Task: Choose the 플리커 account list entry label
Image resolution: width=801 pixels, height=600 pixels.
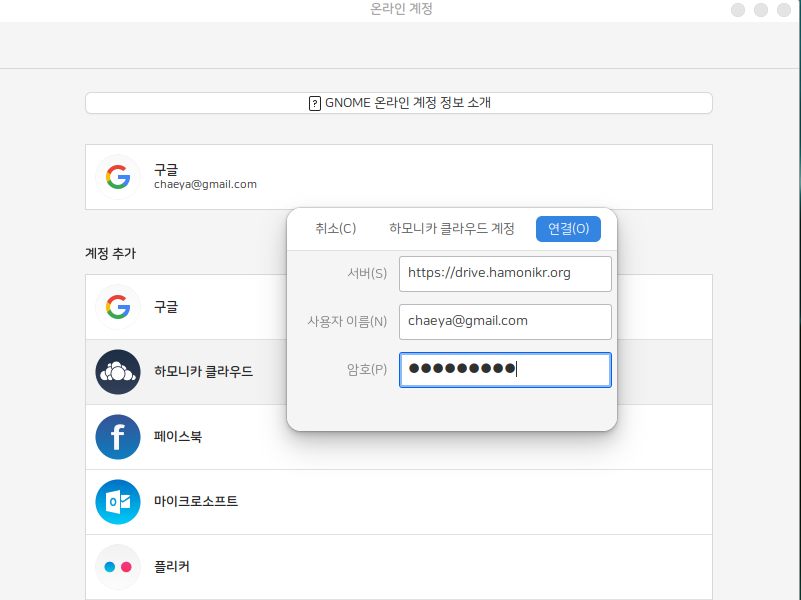Action: click(x=172, y=567)
